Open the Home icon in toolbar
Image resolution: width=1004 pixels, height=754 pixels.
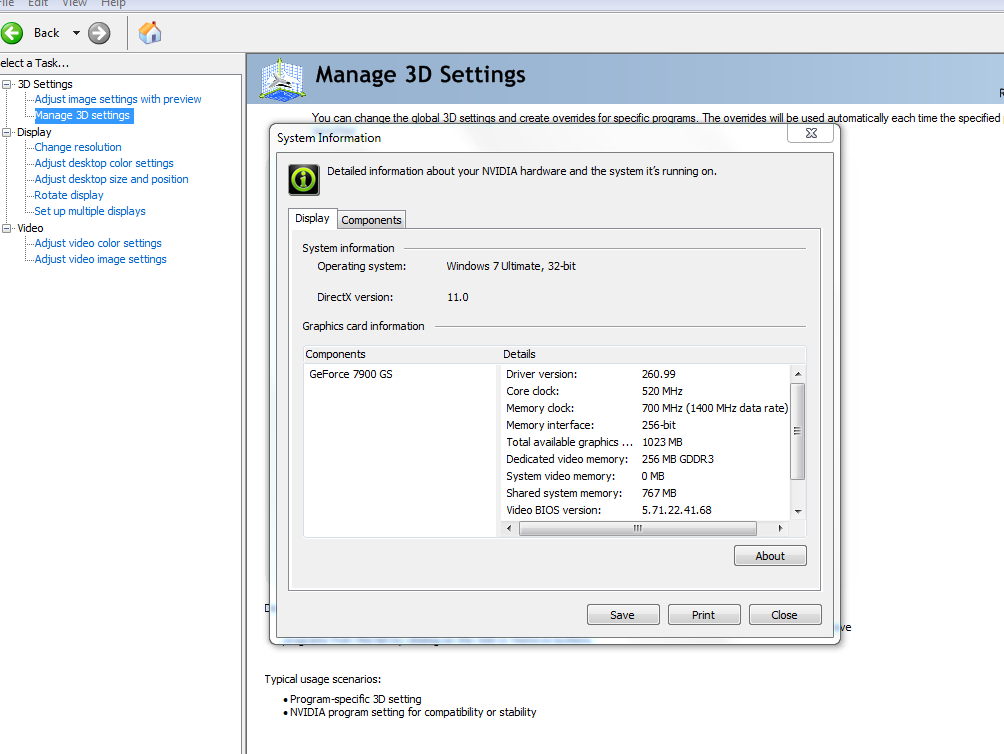[x=150, y=33]
